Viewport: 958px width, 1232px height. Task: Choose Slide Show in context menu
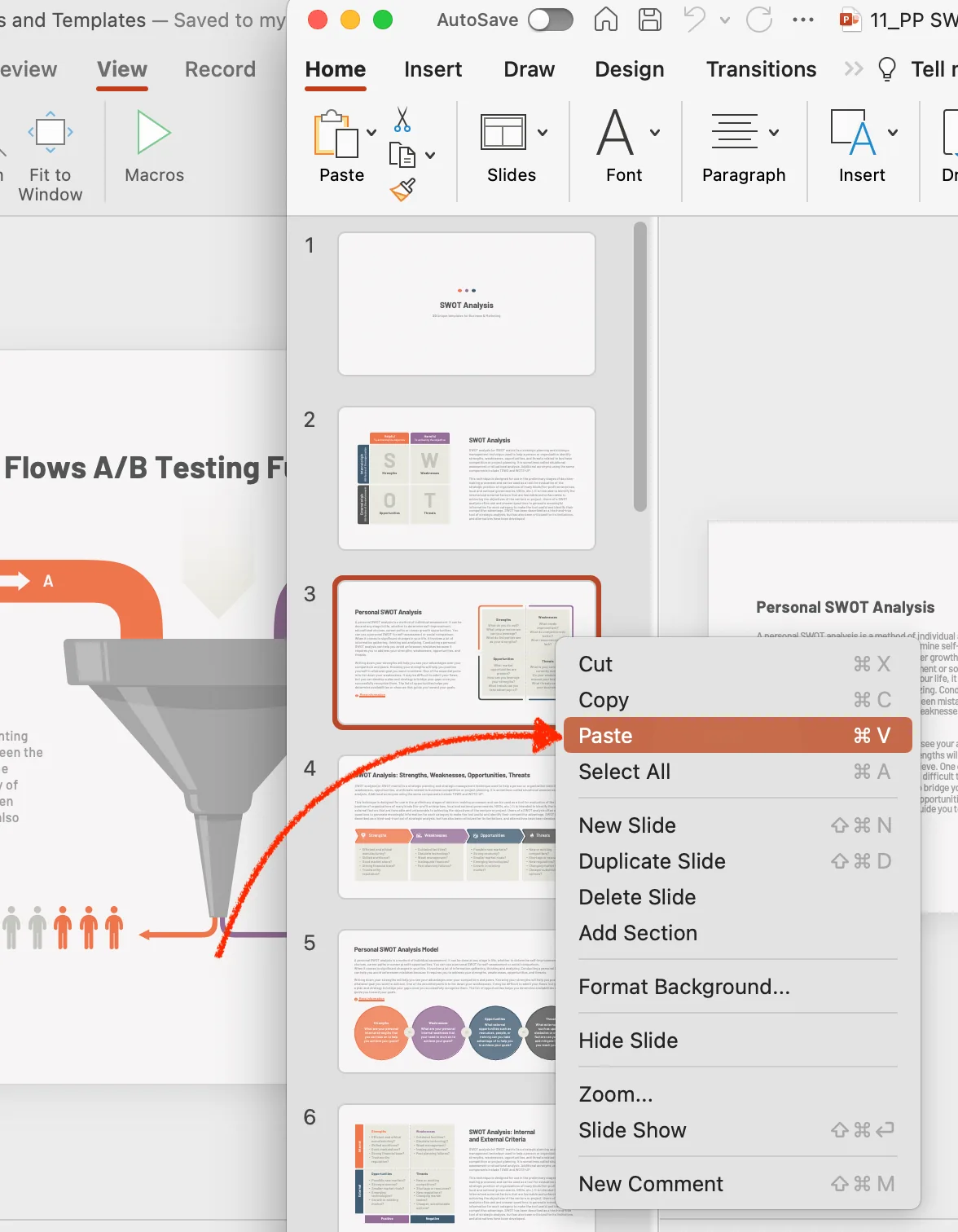(x=738, y=1130)
